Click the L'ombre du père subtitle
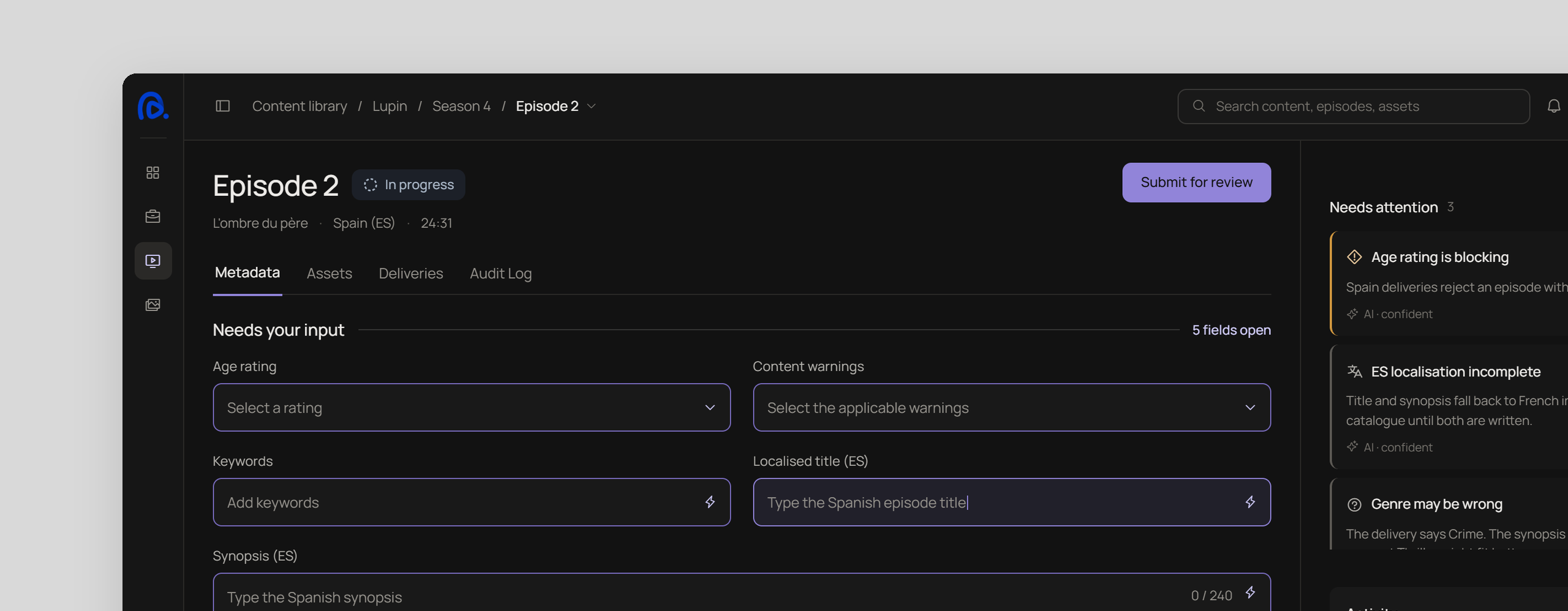The width and height of the screenshot is (1568, 611). (260, 223)
